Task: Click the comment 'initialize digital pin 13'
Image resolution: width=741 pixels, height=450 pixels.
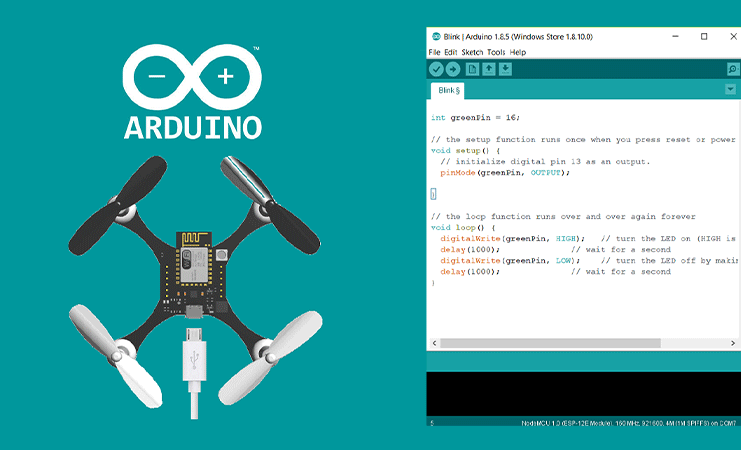Action: click(545, 162)
